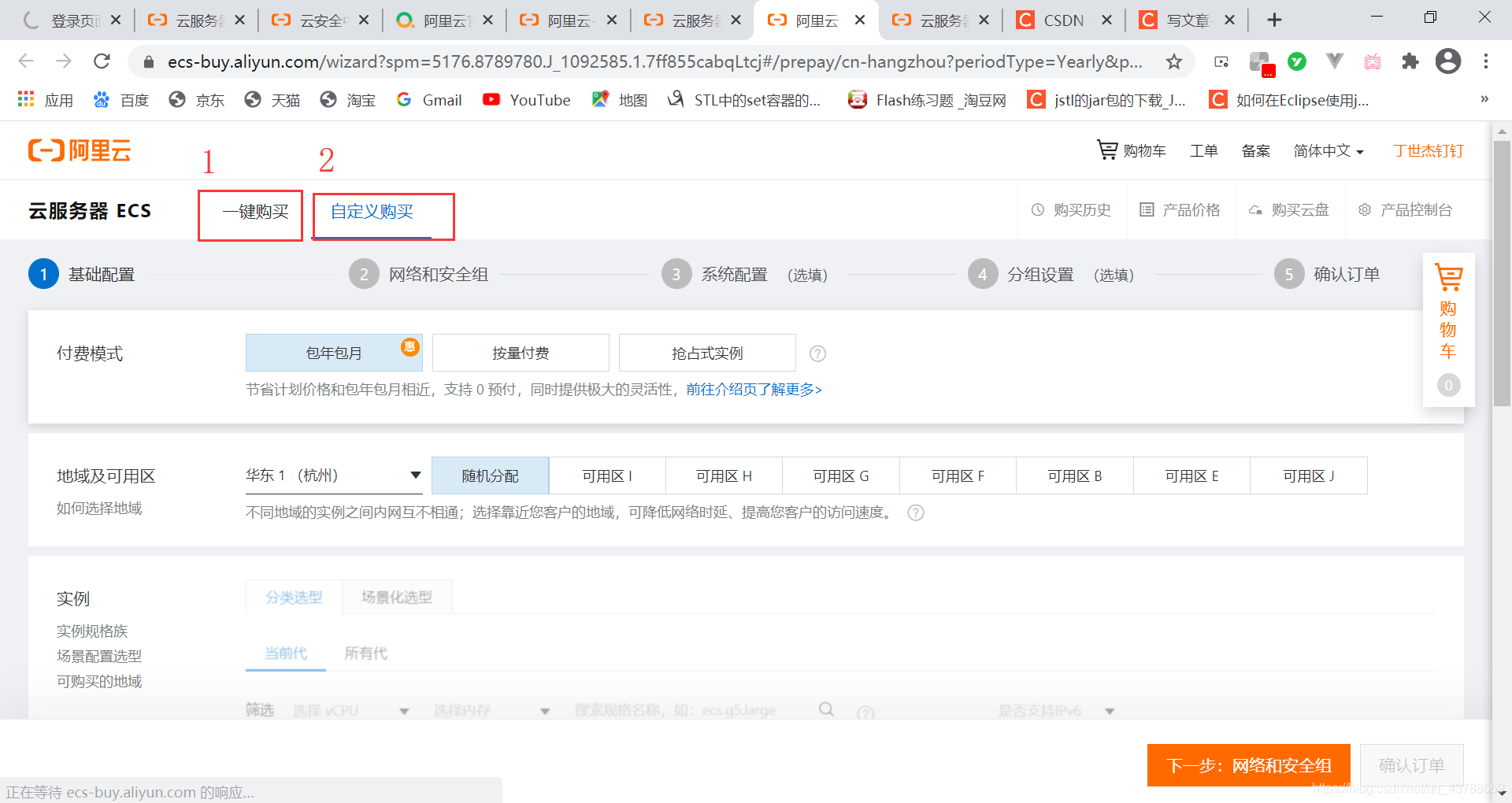Open the Chrome three-dot menu
The image size is (1512, 803).
(1486, 61)
